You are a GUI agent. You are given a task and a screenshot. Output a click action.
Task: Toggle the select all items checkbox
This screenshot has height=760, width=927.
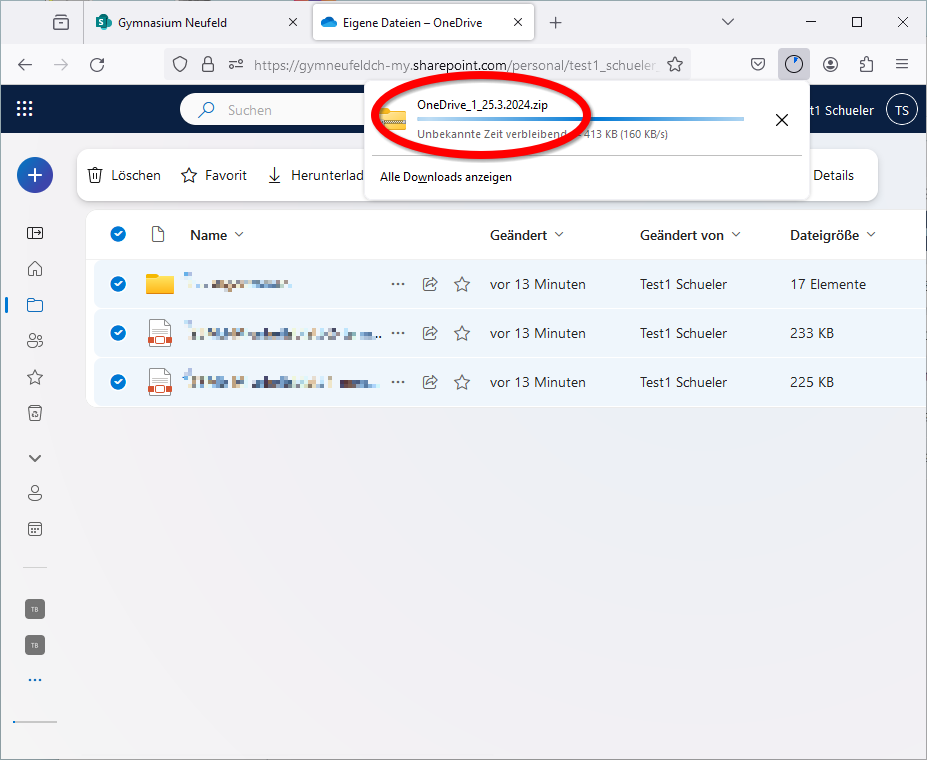click(118, 235)
